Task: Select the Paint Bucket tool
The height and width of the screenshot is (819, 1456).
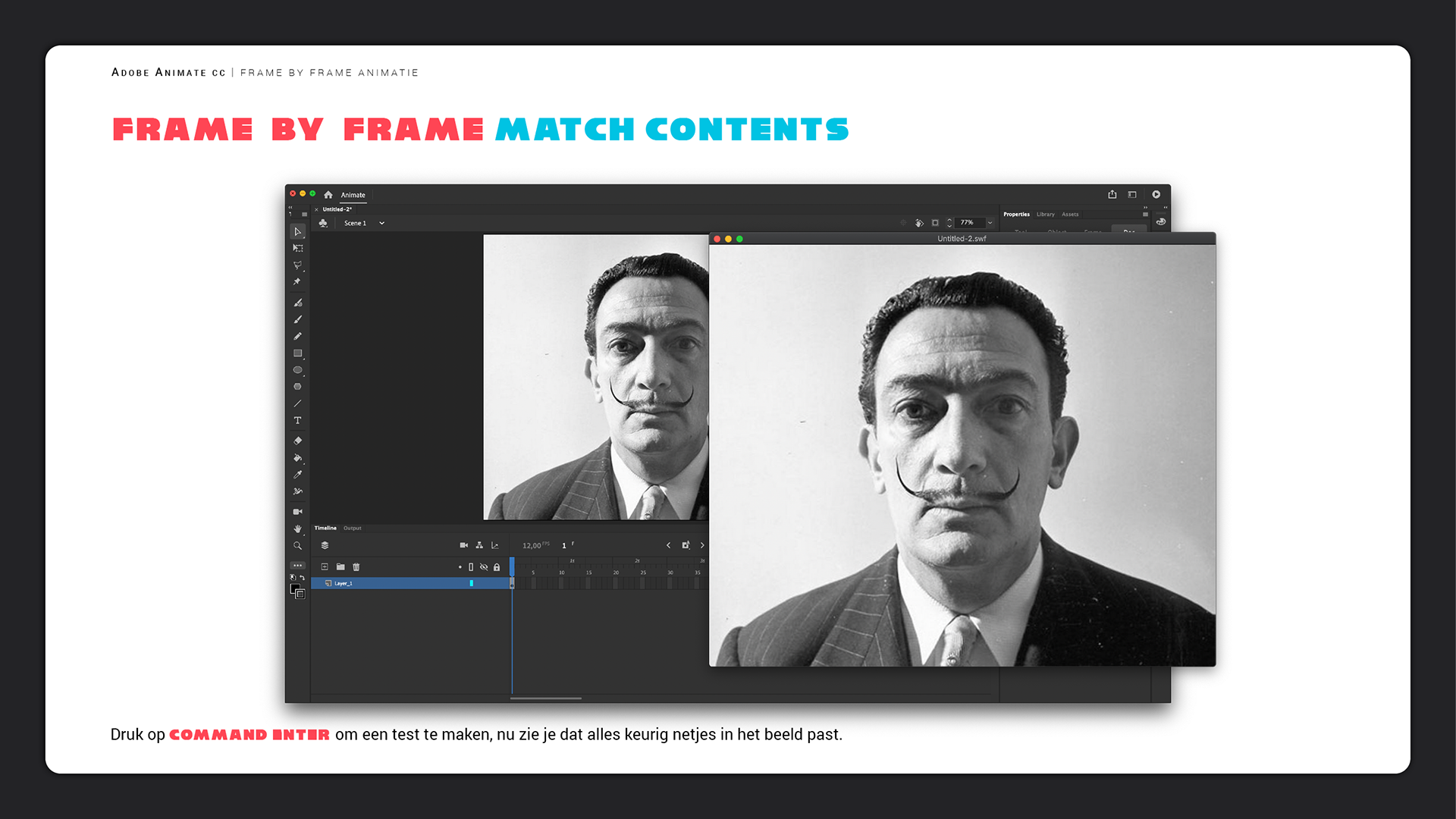Action: coord(297,458)
